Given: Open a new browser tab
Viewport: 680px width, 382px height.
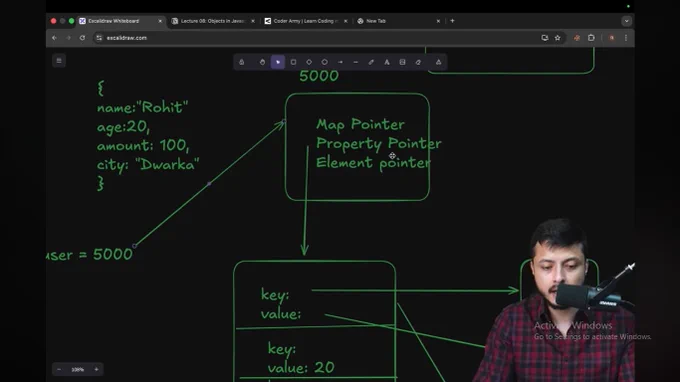Looking at the screenshot, I should 452,21.
